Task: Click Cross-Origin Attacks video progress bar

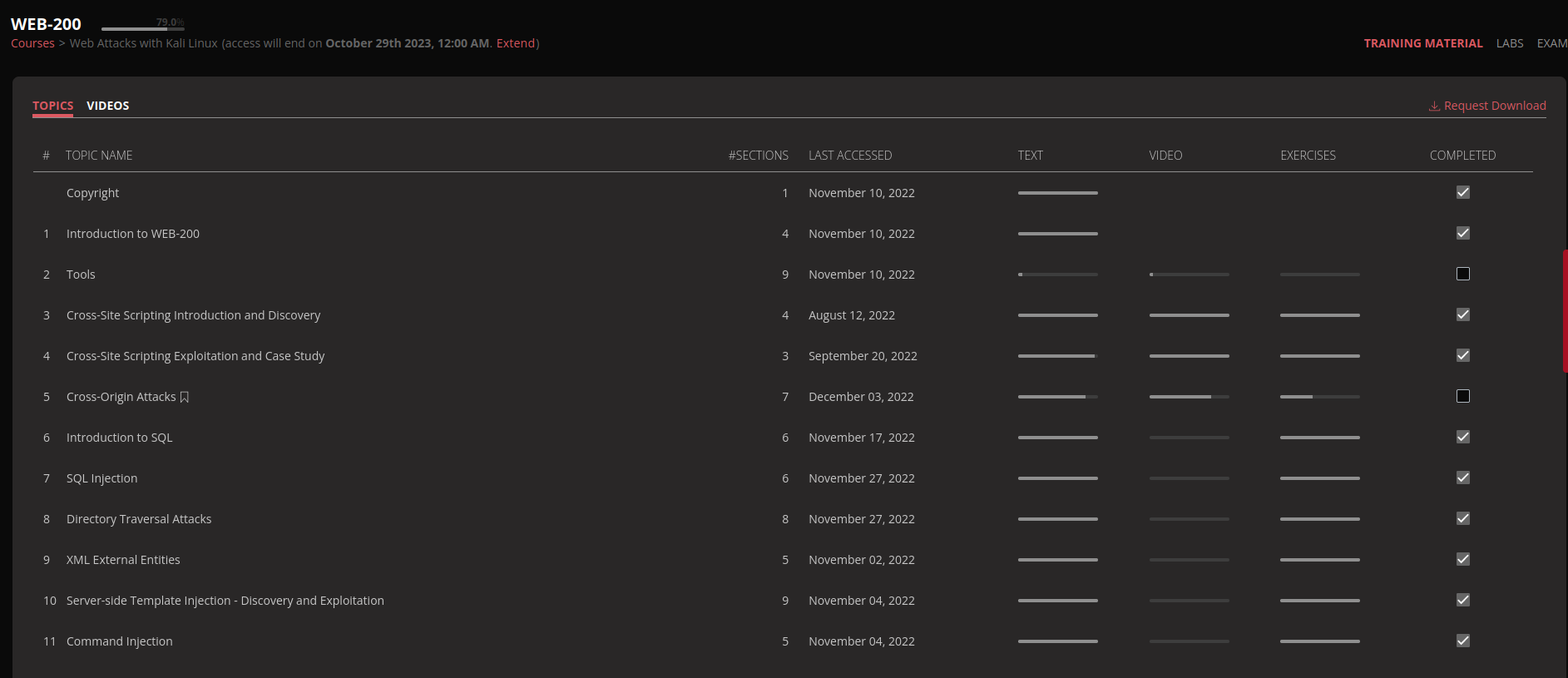Action: (1190, 397)
